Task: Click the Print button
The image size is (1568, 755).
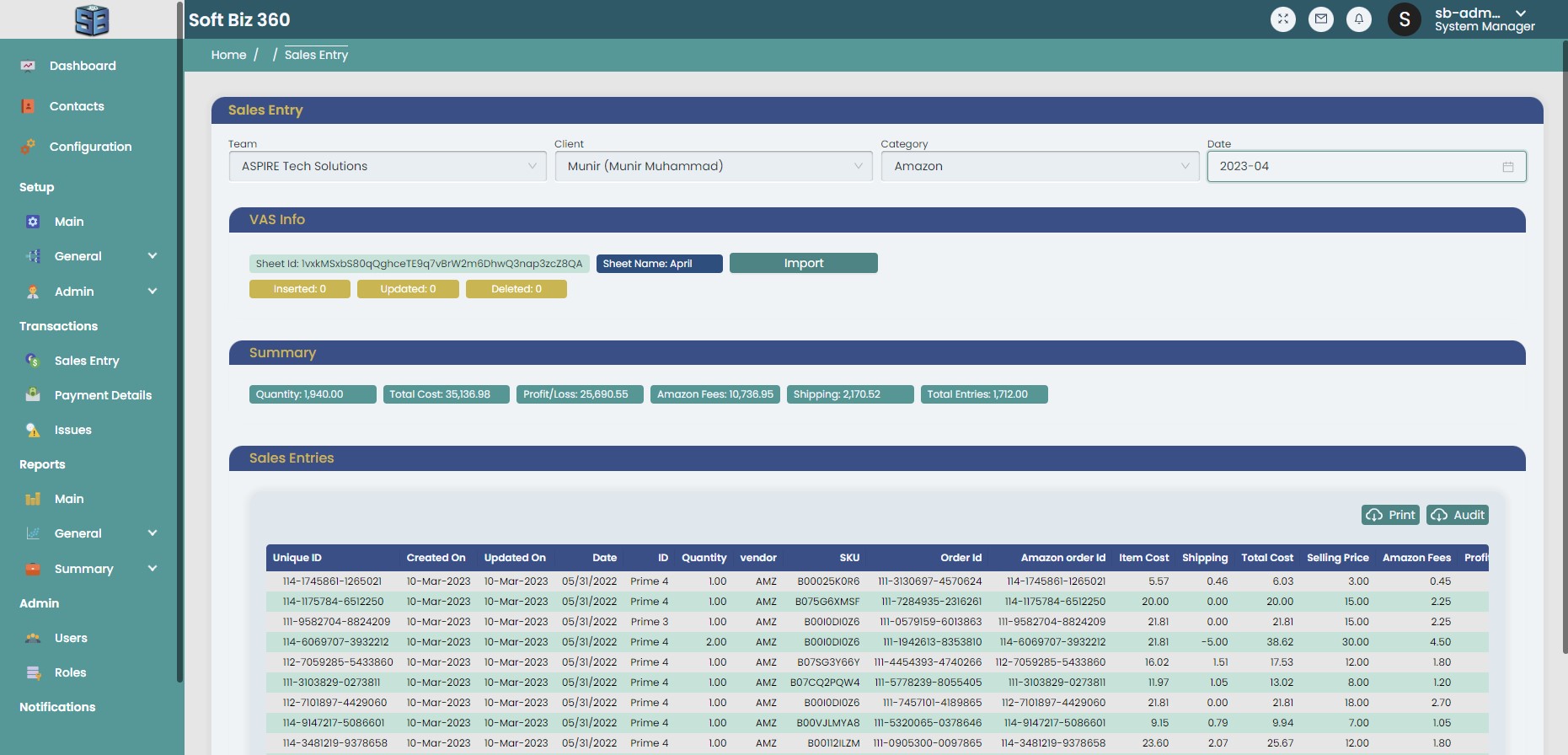Action: tap(1390, 515)
